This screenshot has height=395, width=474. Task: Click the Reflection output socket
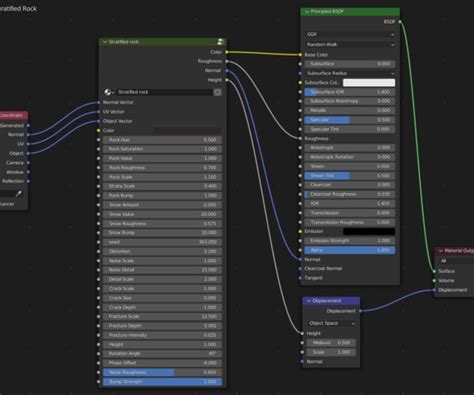point(28,181)
